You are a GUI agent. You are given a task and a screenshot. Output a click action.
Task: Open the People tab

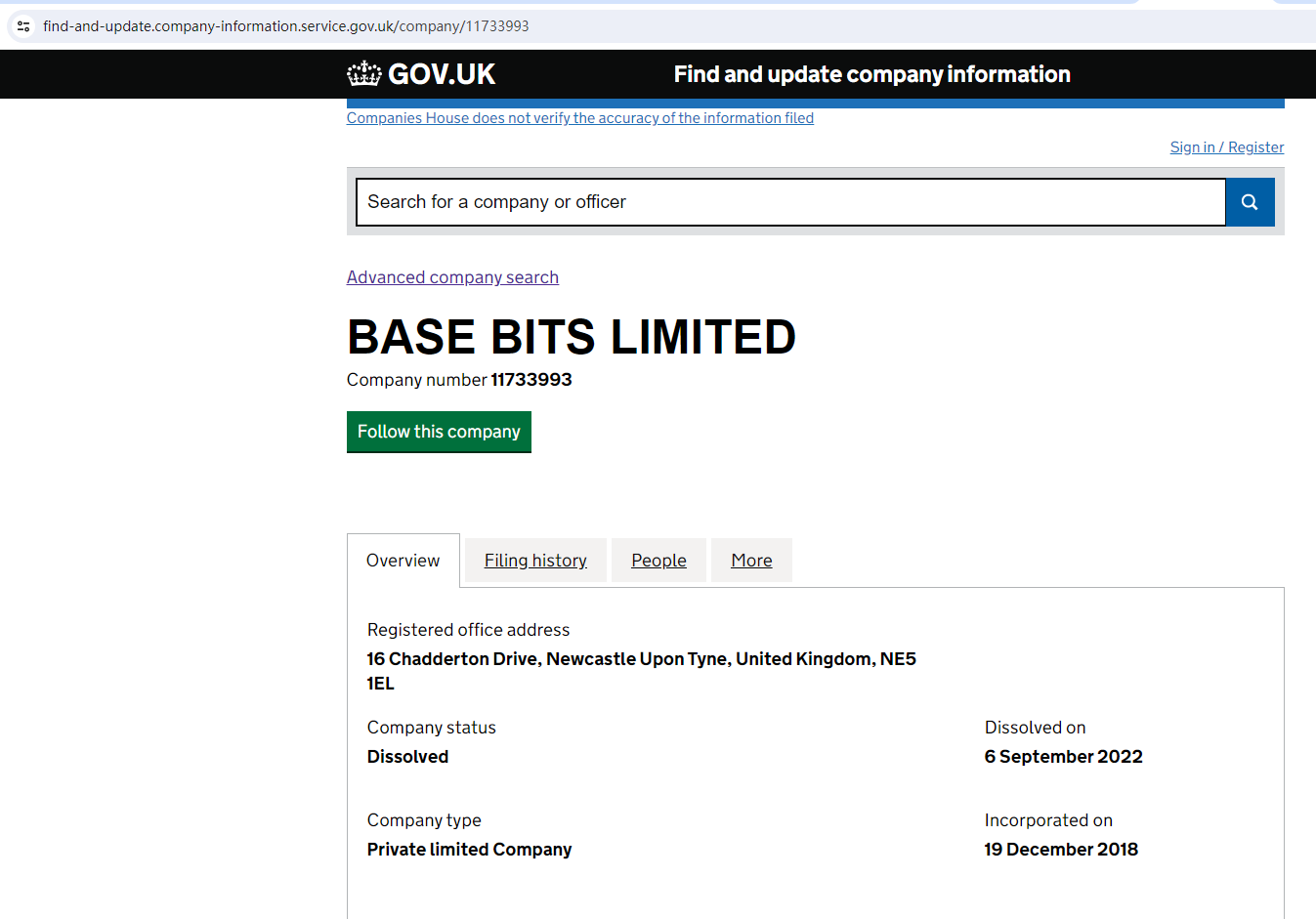coord(658,561)
